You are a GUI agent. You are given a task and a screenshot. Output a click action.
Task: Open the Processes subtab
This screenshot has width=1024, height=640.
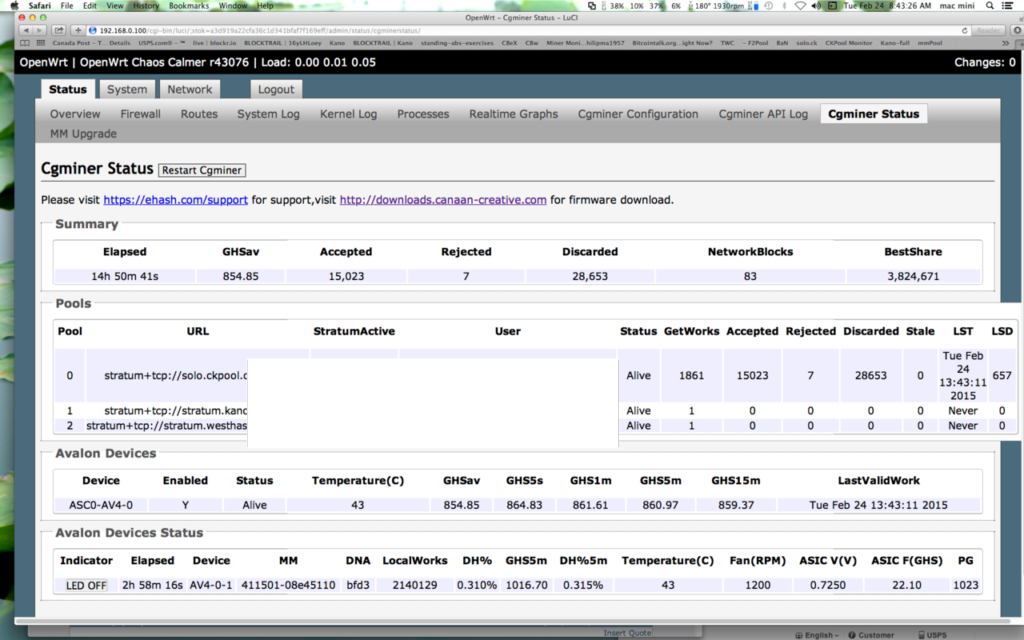(423, 114)
